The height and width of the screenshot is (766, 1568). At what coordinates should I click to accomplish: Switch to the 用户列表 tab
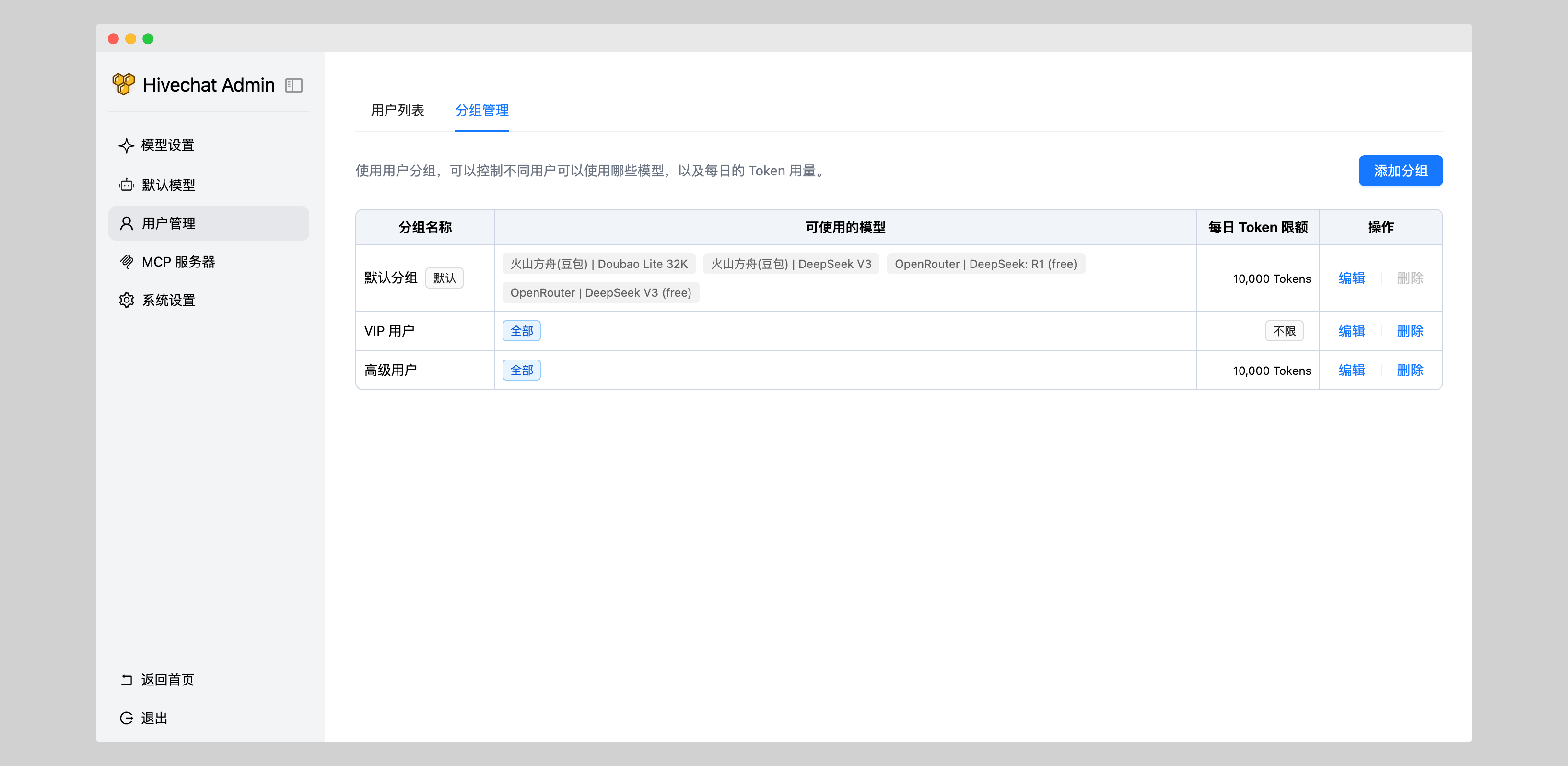(398, 110)
